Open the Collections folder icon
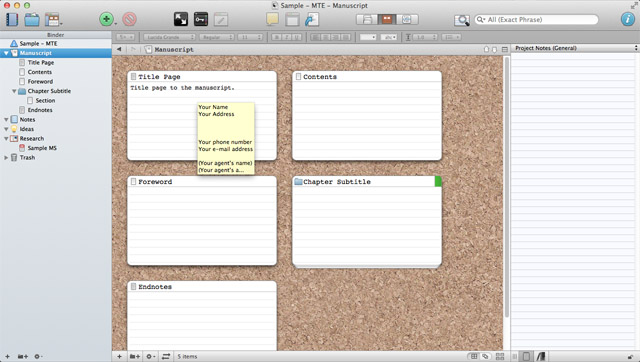Image resolution: width=640 pixels, height=362 pixels. [x=32, y=20]
